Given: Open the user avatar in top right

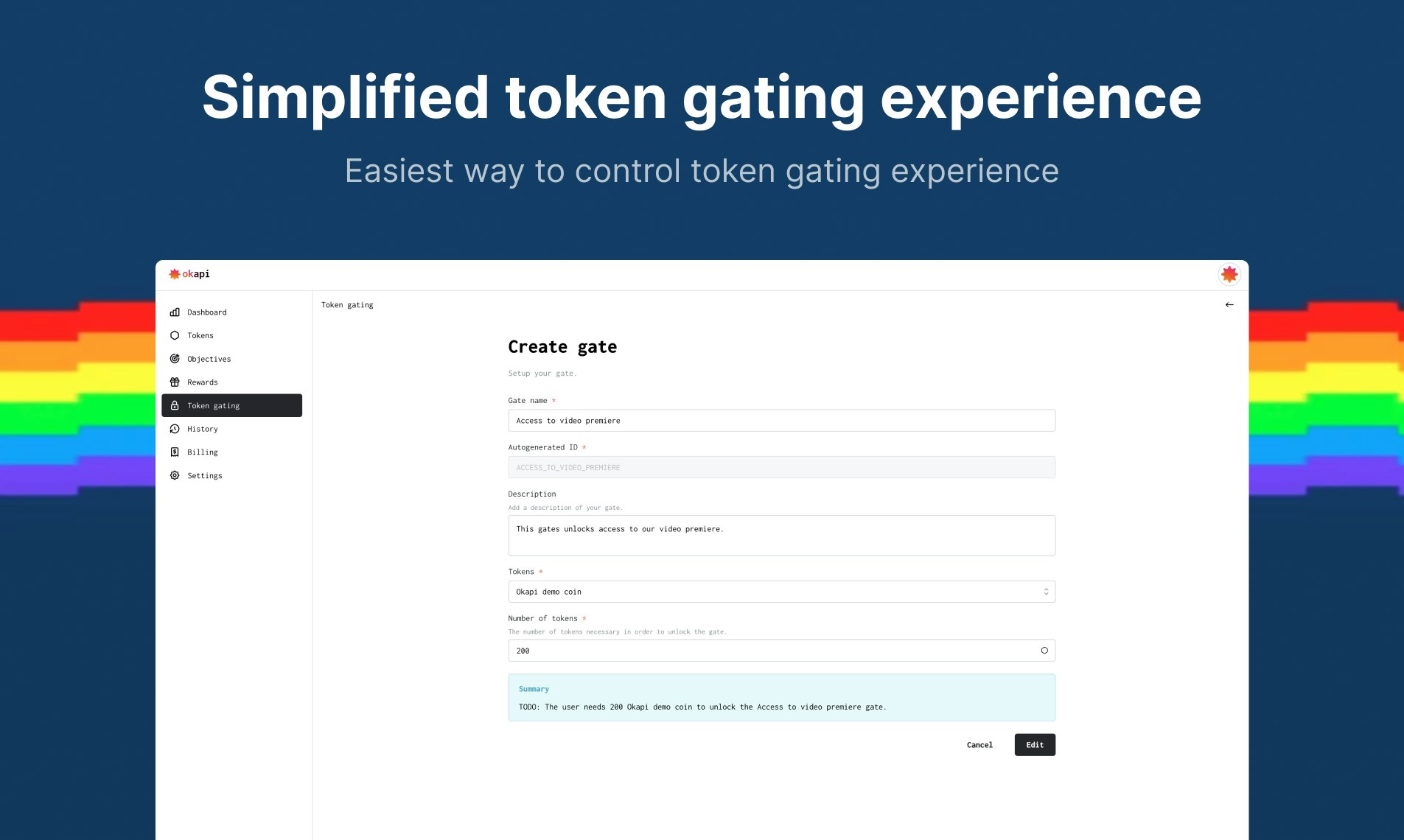Looking at the screenshot, I should 1229,275.
